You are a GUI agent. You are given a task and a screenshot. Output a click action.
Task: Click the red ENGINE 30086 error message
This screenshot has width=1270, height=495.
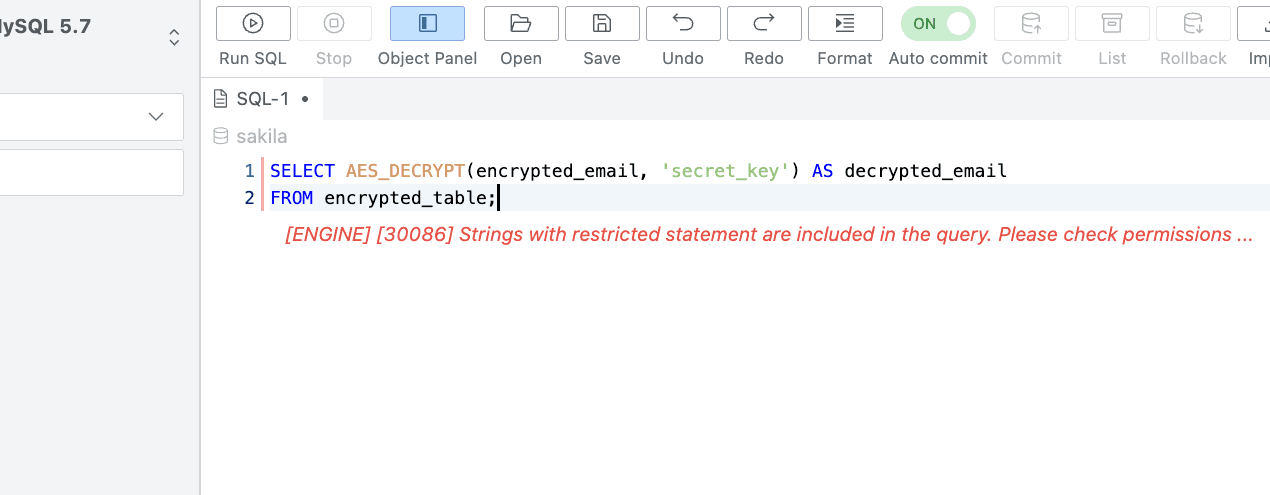[x=768, y=235]
